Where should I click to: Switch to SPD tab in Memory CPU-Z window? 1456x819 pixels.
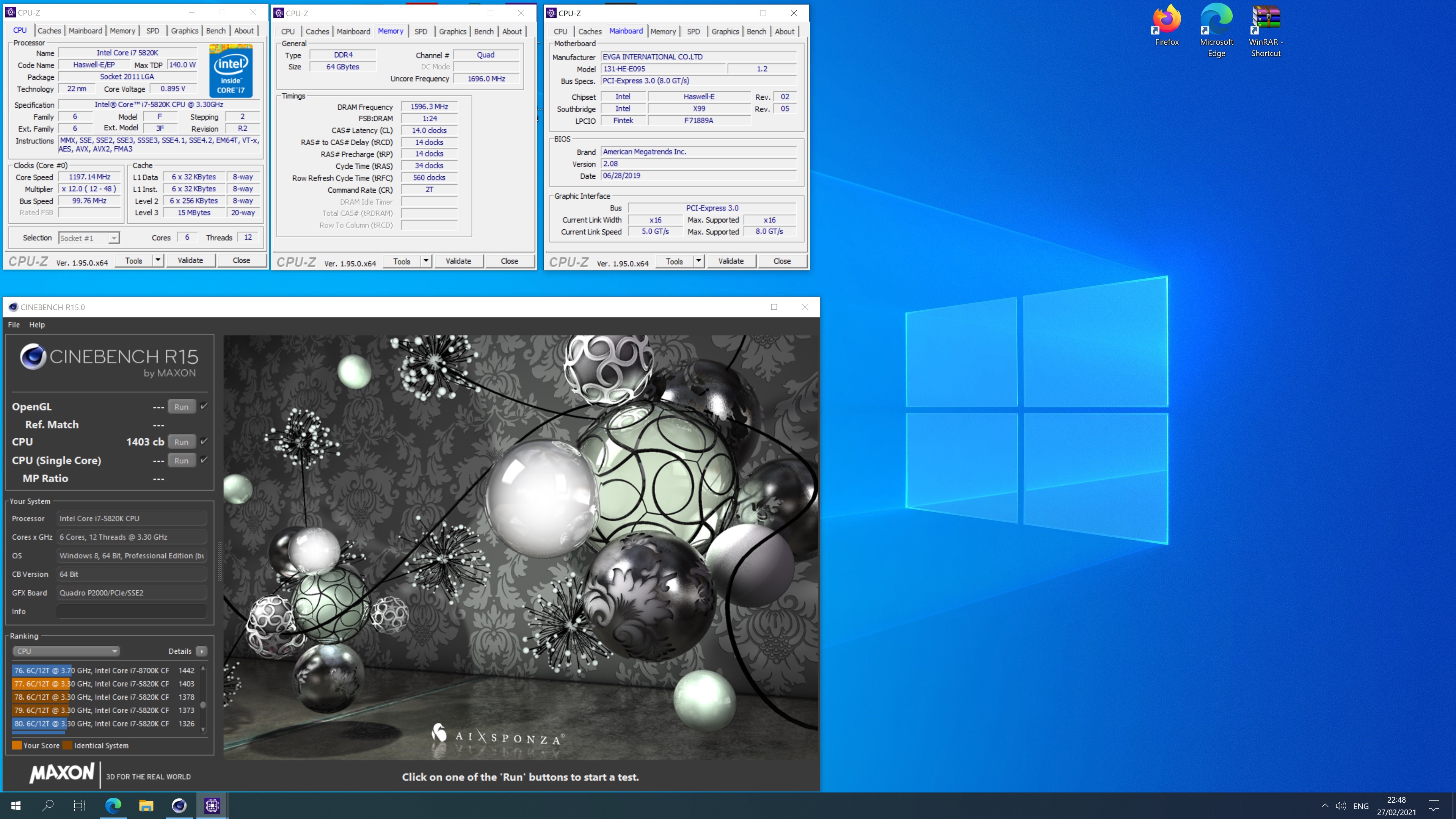420,31
